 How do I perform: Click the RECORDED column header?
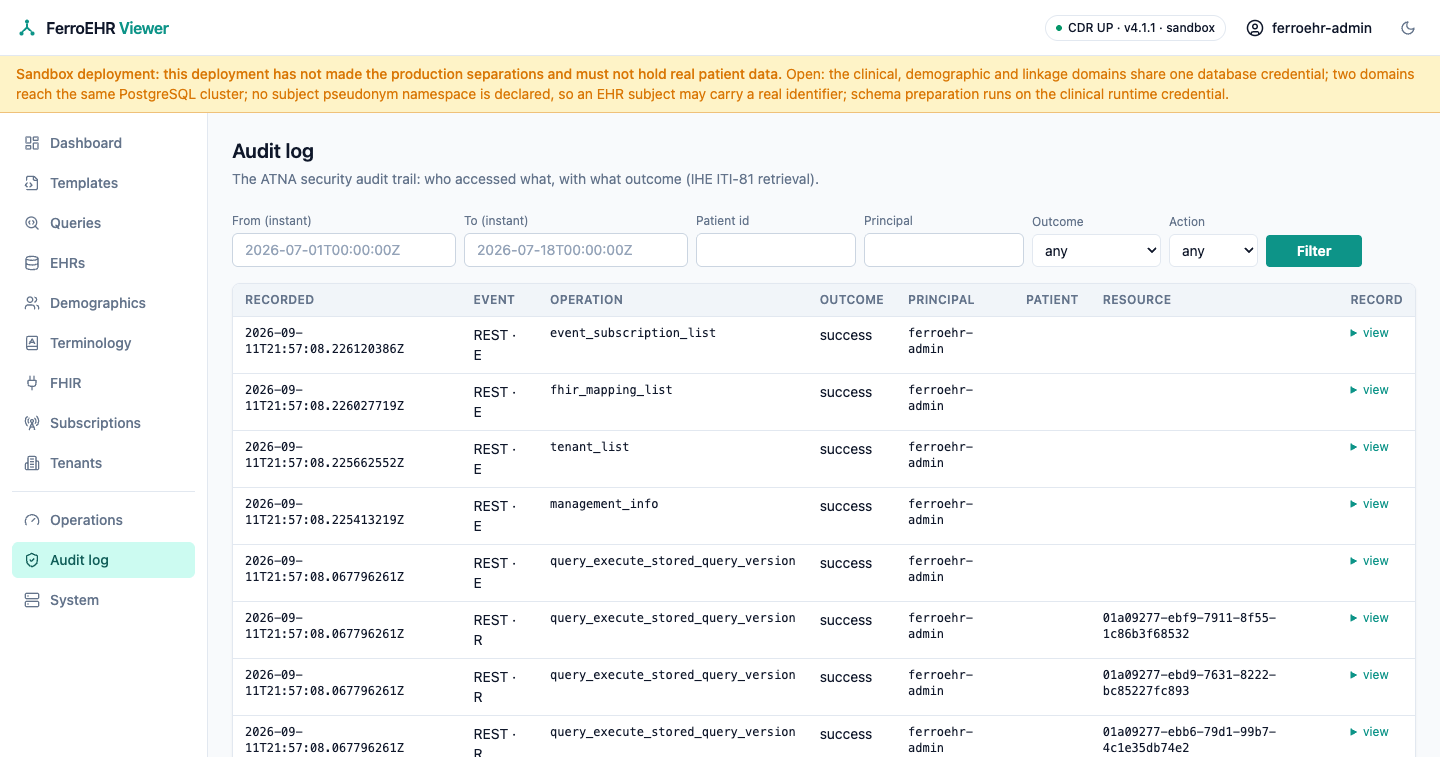pos(280,300)
